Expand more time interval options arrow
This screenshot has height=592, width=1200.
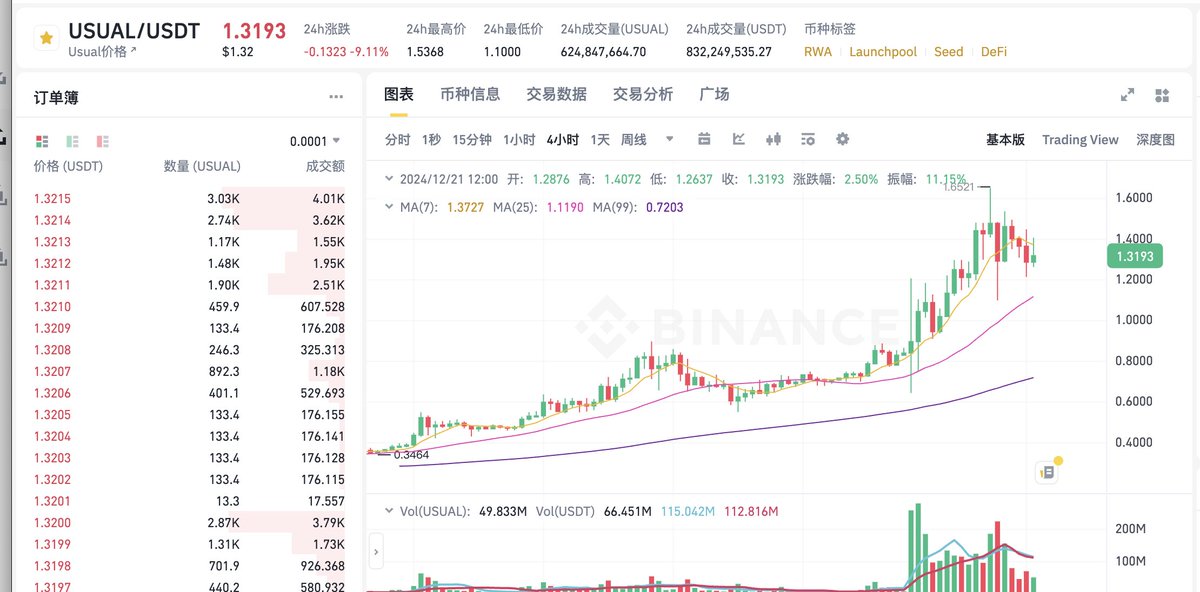point(669,139)
